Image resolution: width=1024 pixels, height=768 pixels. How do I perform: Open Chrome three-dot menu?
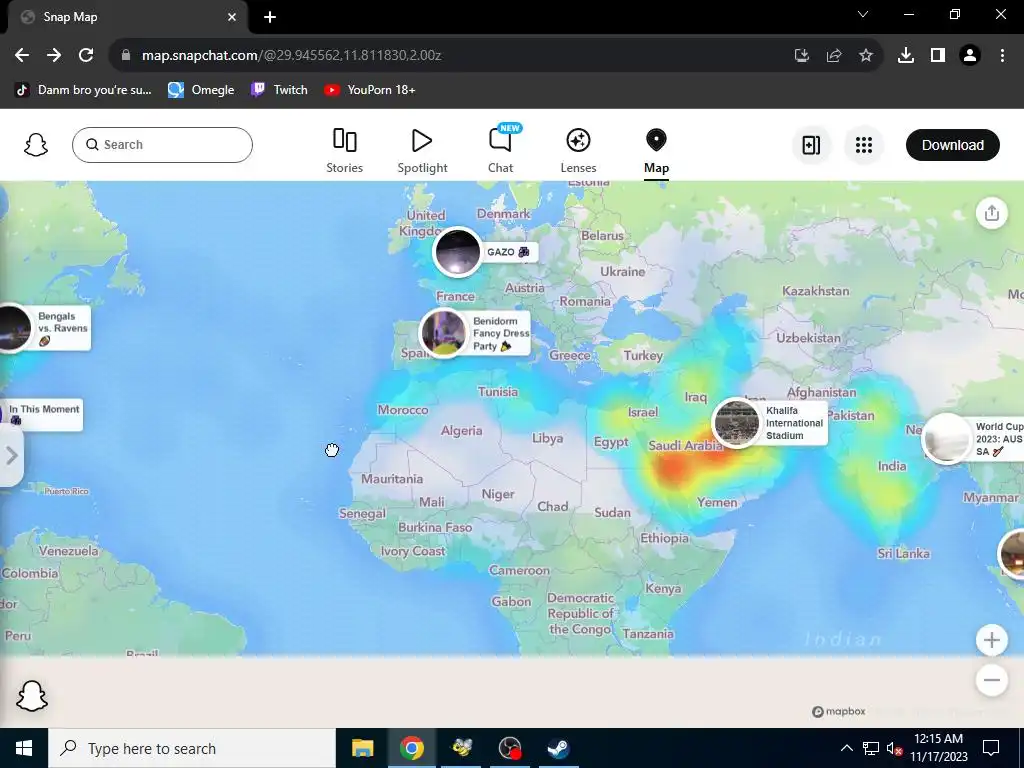[x=1002, y=56]
